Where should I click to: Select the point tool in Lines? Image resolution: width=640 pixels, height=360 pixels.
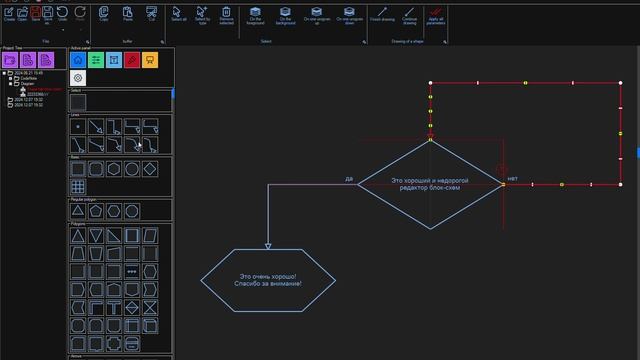click(x=78, y=127)
